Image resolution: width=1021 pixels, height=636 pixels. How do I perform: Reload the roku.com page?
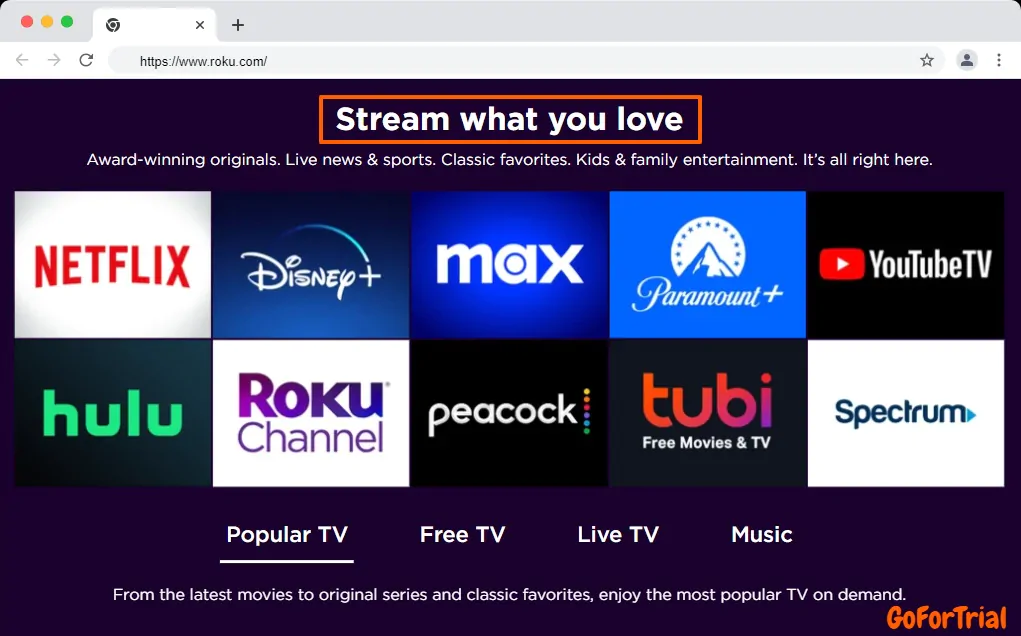click(86, 61)
